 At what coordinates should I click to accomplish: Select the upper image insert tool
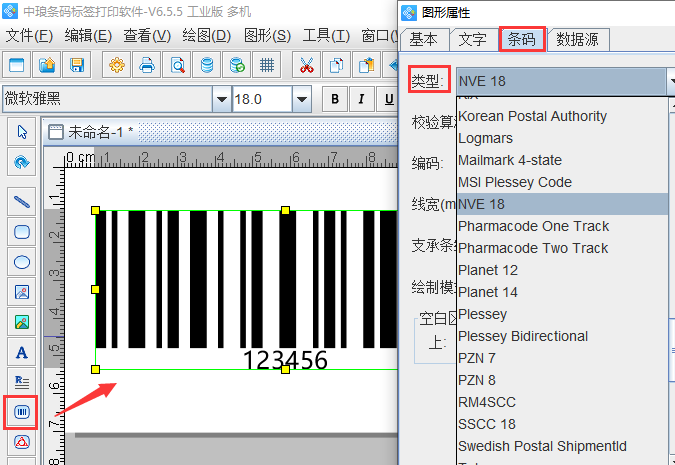coord(22,292)
